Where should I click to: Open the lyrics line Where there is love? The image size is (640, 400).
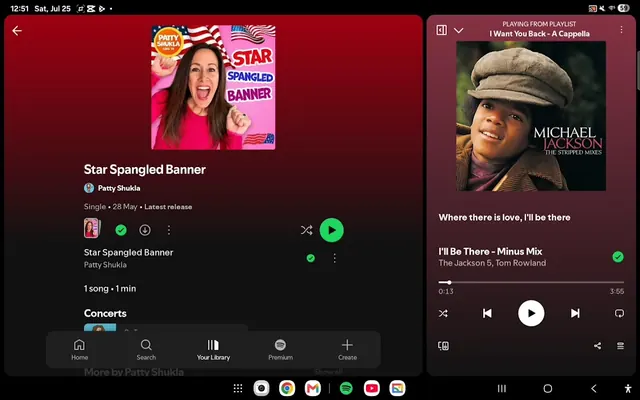[504, 218]
